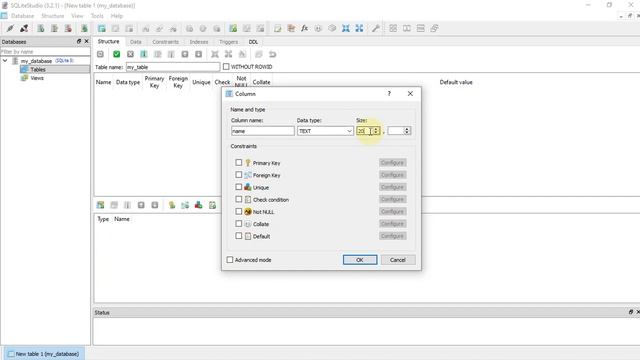Click the Disconnect from database toolbar icon
This screenshot has width=640, height=360.
(24, 28)
